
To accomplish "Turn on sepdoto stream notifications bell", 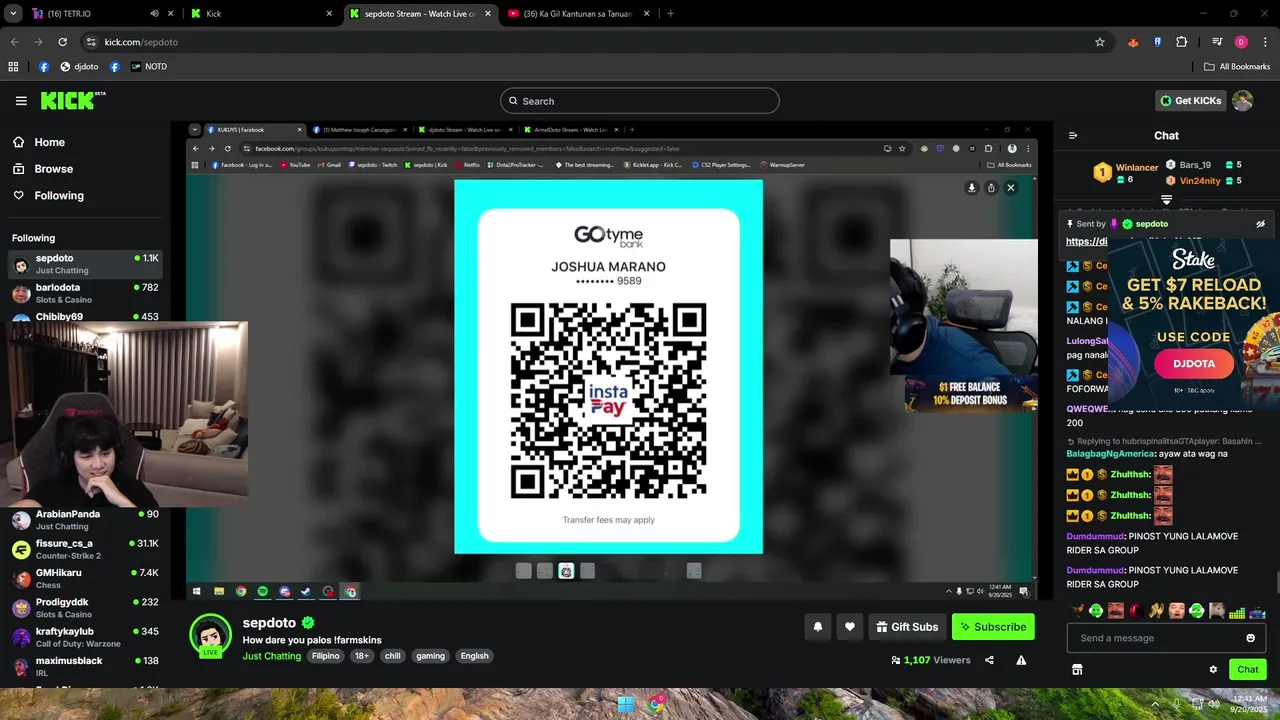I will click(x=817, y=627).
